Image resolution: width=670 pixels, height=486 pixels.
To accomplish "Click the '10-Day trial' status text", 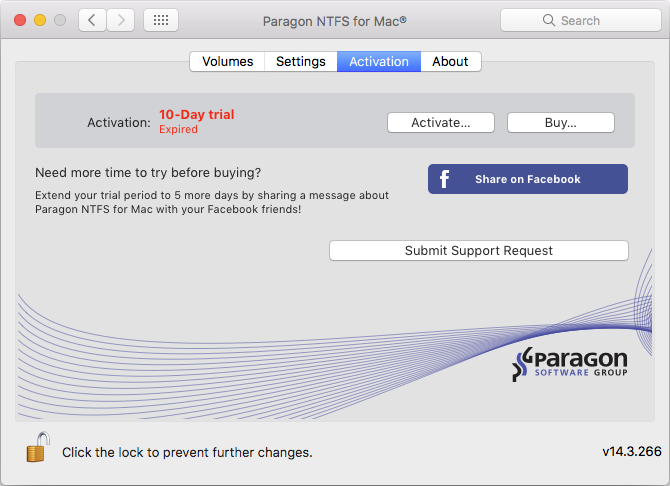I will click(197, 115).
